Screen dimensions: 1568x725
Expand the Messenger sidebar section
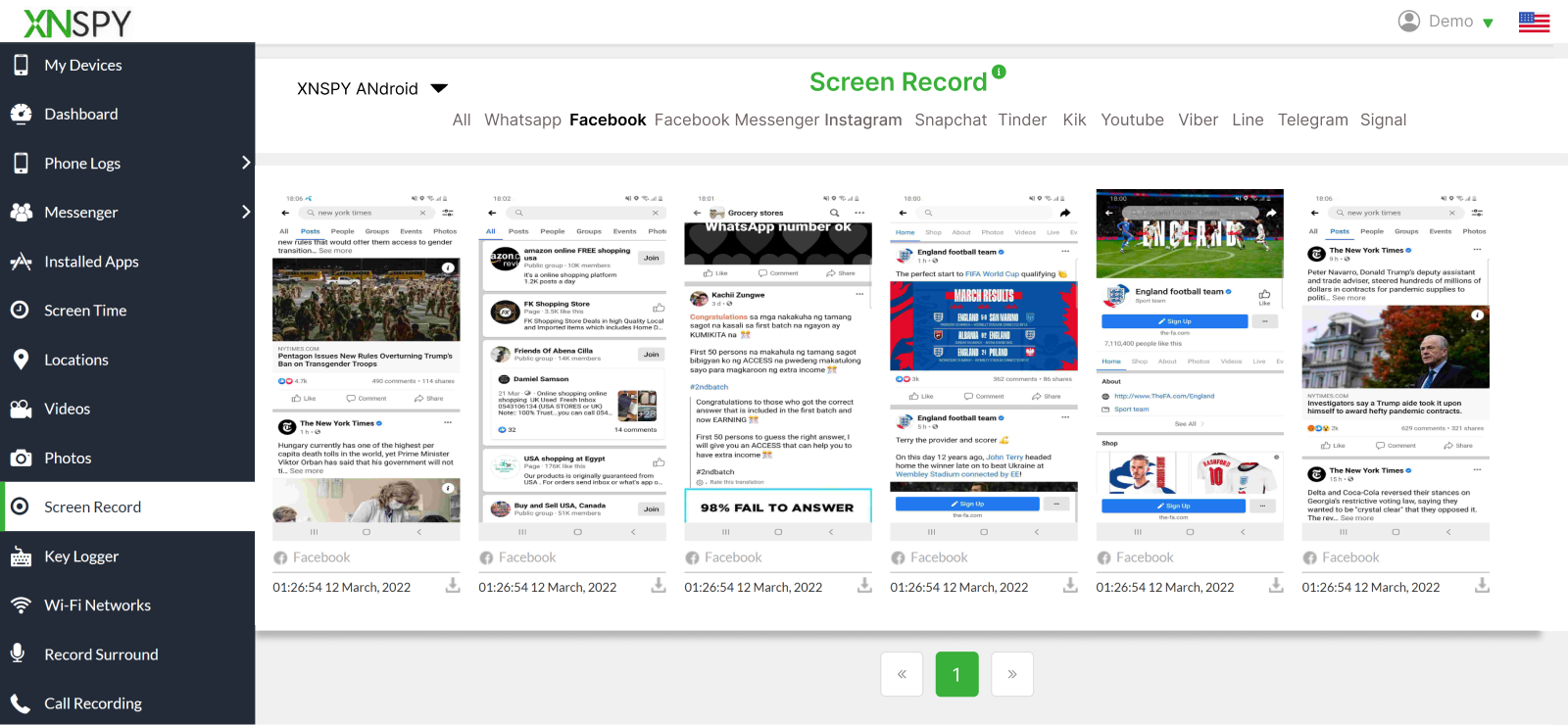(246, 212)
